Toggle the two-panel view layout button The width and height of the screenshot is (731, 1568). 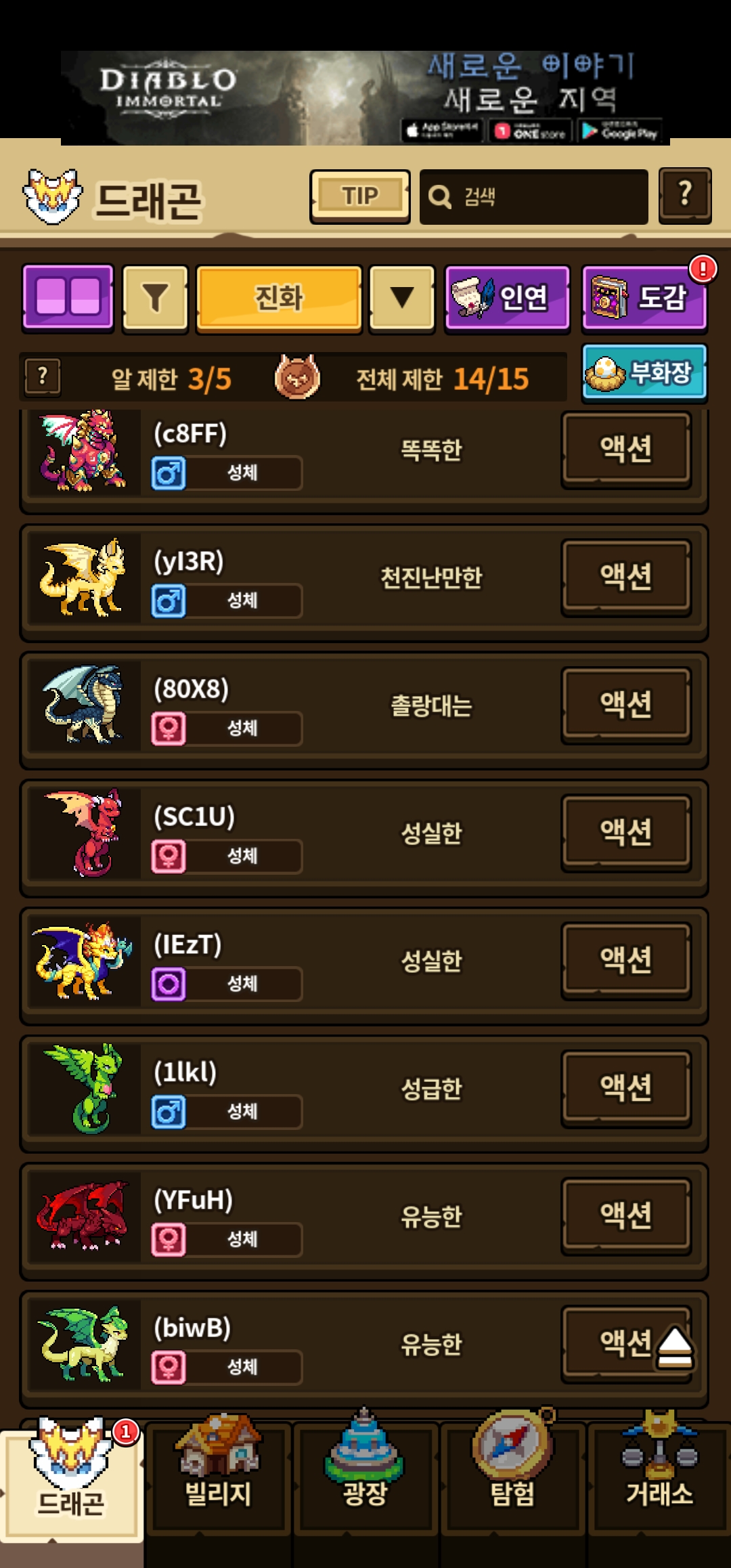[68, 298]
